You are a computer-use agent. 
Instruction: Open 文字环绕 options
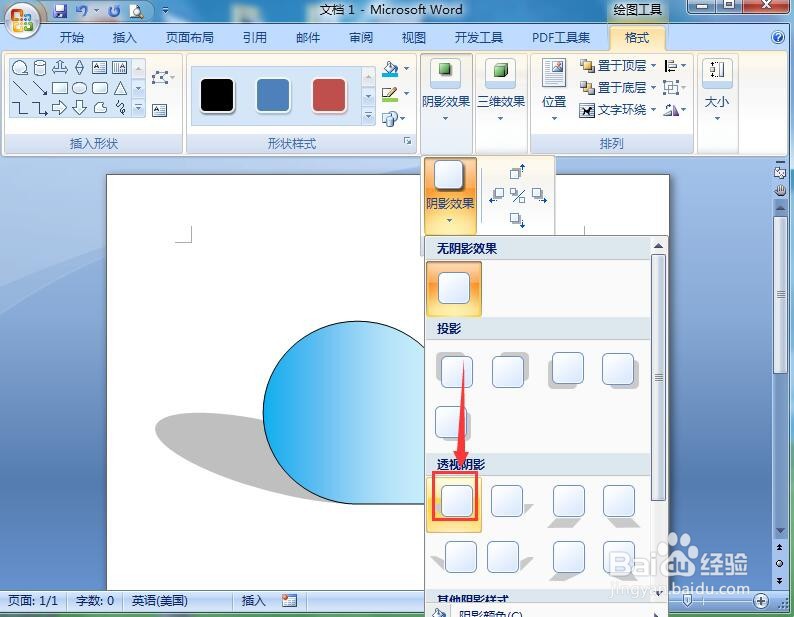617,109
